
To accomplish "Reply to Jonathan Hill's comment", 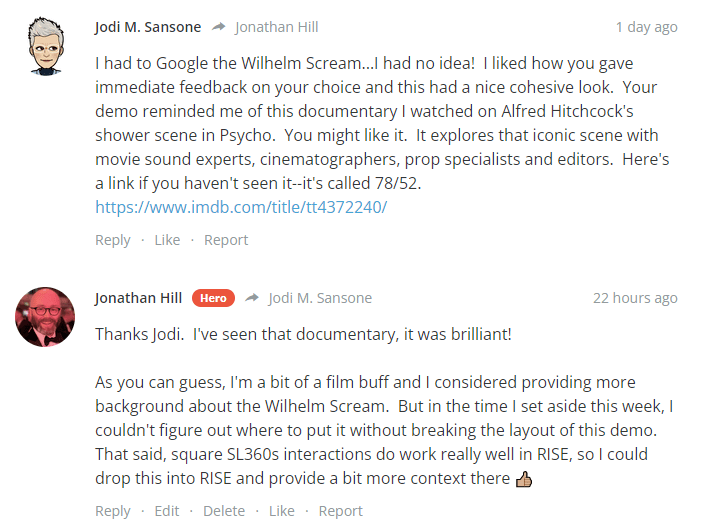I will tap(113, 511).
